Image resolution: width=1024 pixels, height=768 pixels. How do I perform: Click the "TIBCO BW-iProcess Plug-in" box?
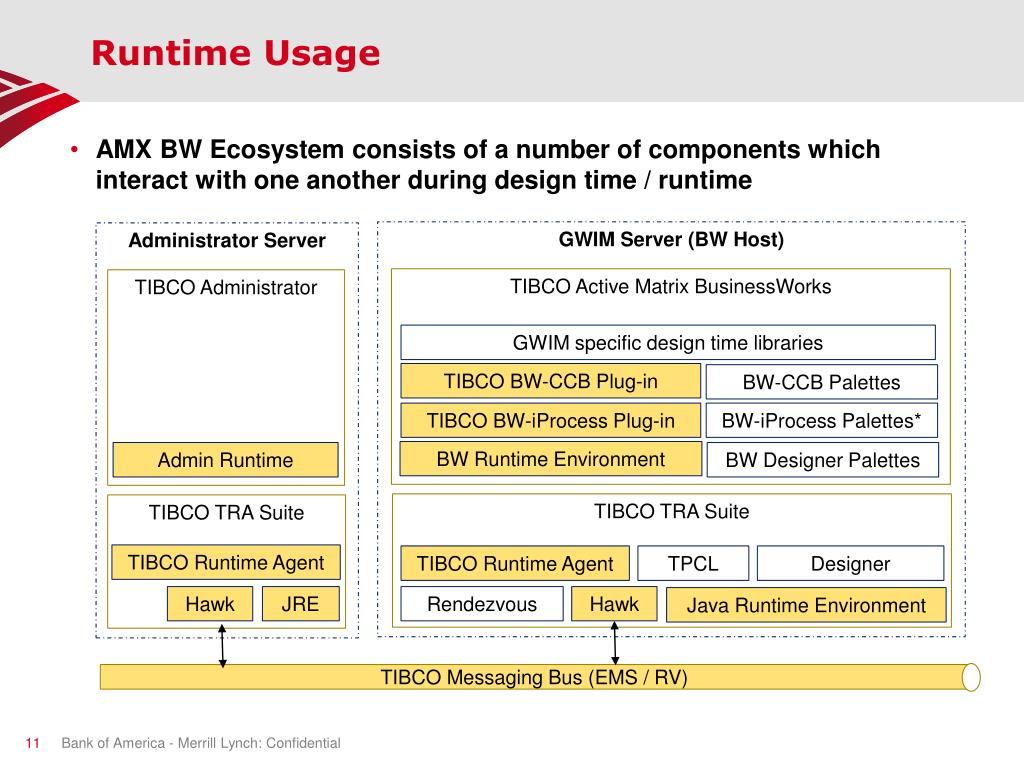tap(551, 421)
